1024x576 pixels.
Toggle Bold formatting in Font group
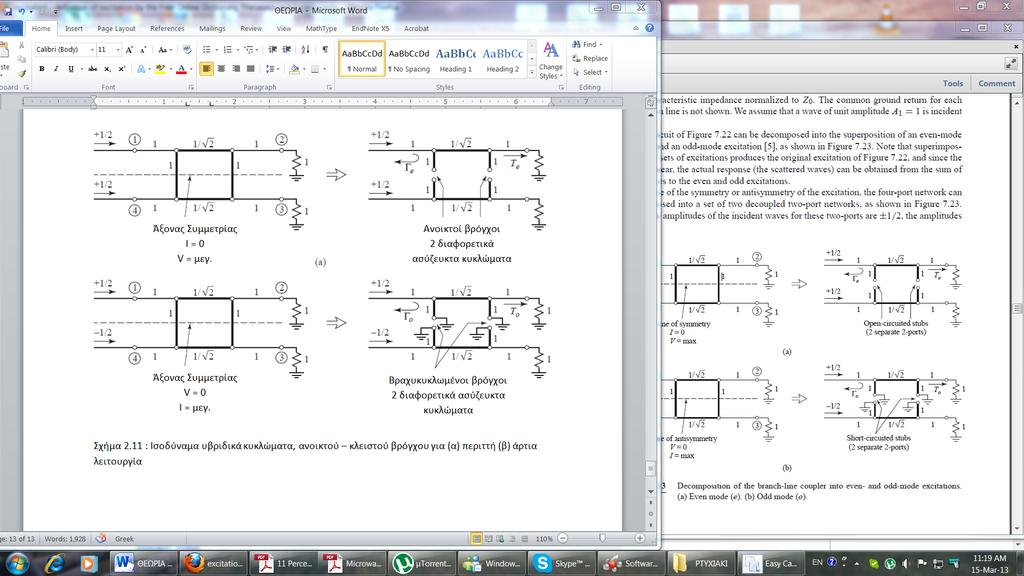point(42,69)
